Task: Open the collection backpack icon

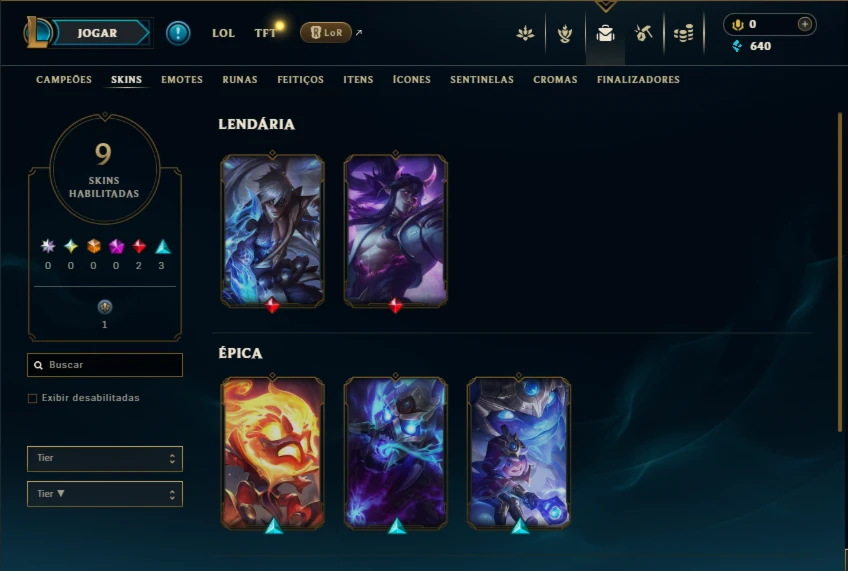Action: pos(605,34)
